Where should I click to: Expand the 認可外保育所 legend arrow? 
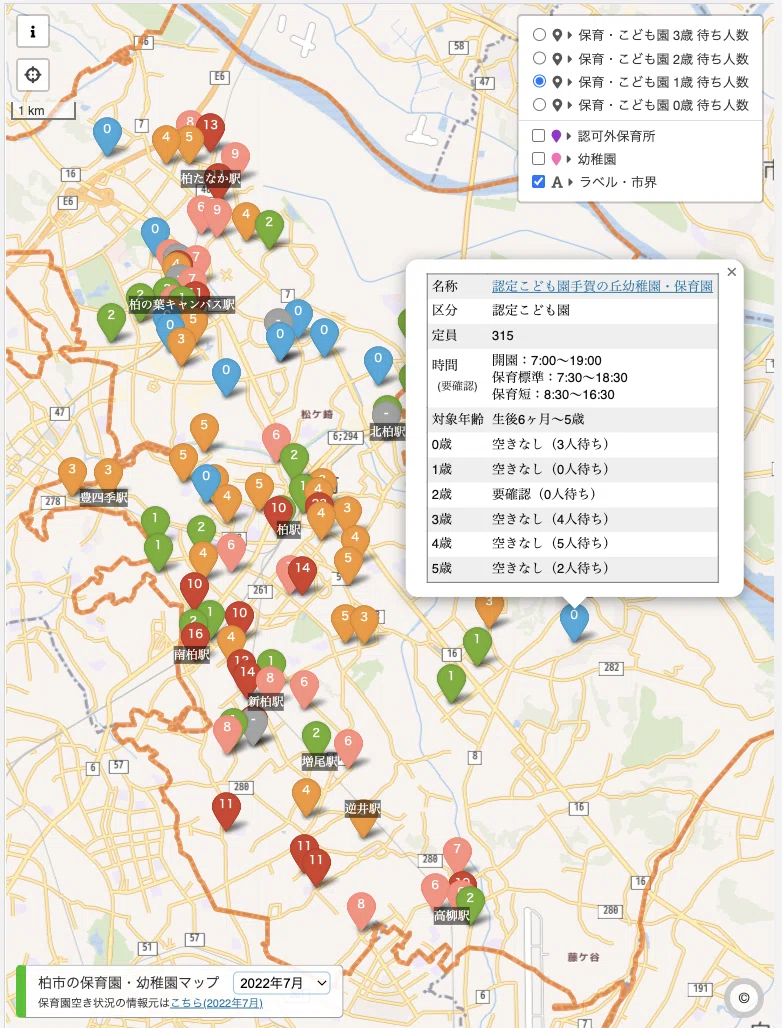569,136
